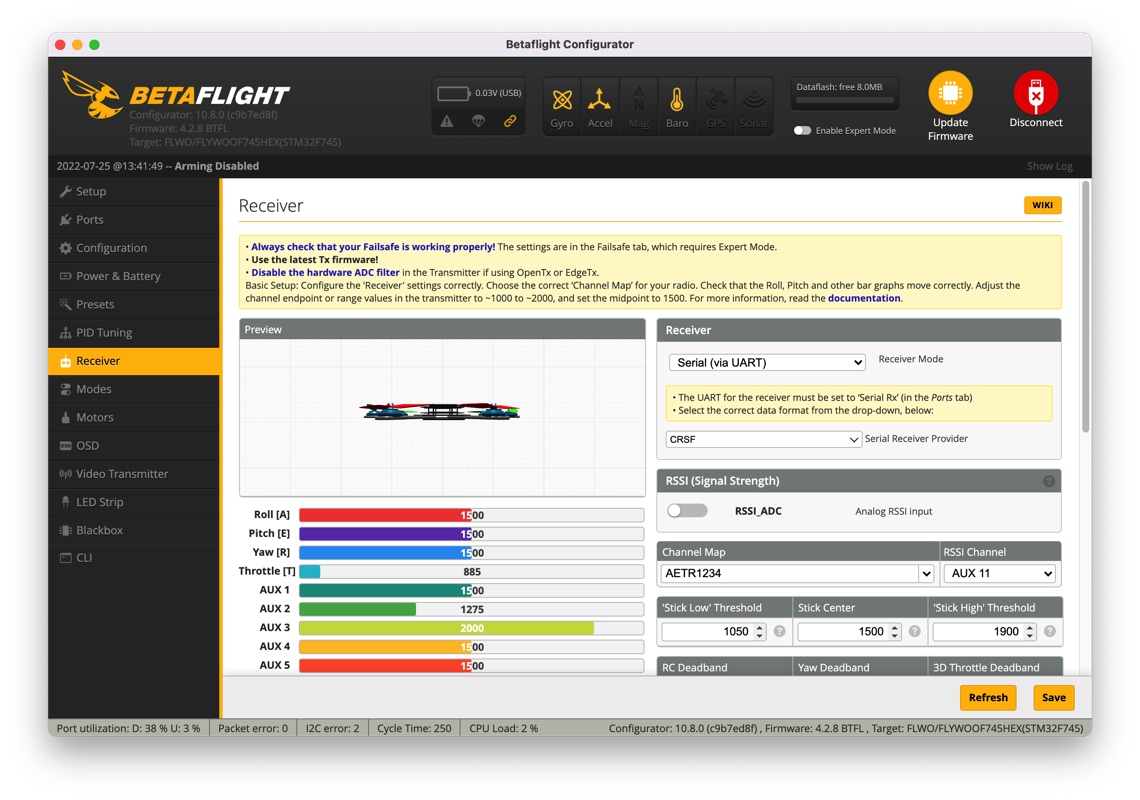Switch to the Presets tab
Image resolution: width=1140 pixels, height=800 pixels.
coord(134,304)
